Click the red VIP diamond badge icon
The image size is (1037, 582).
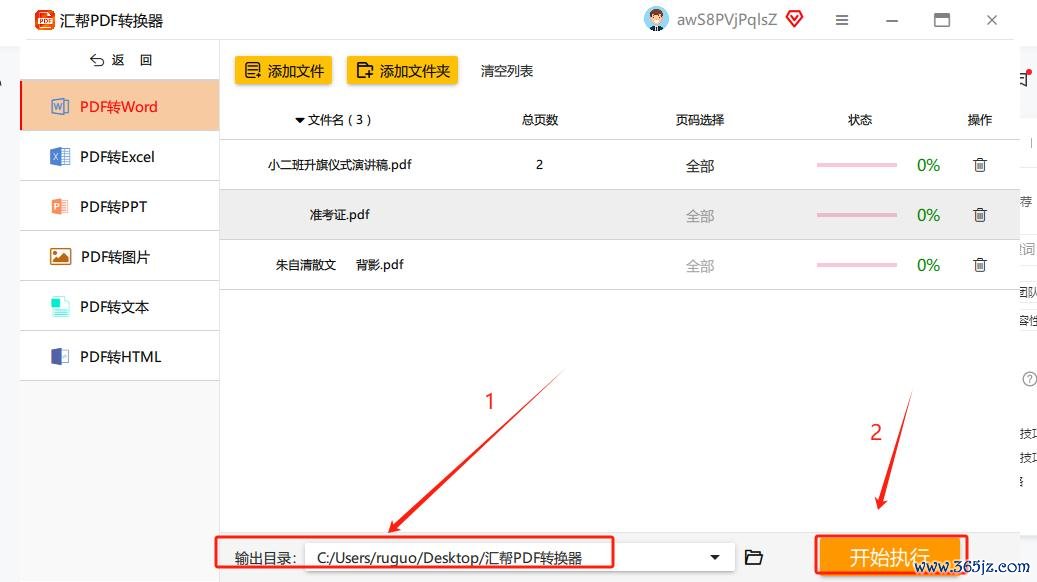(794, 19)
